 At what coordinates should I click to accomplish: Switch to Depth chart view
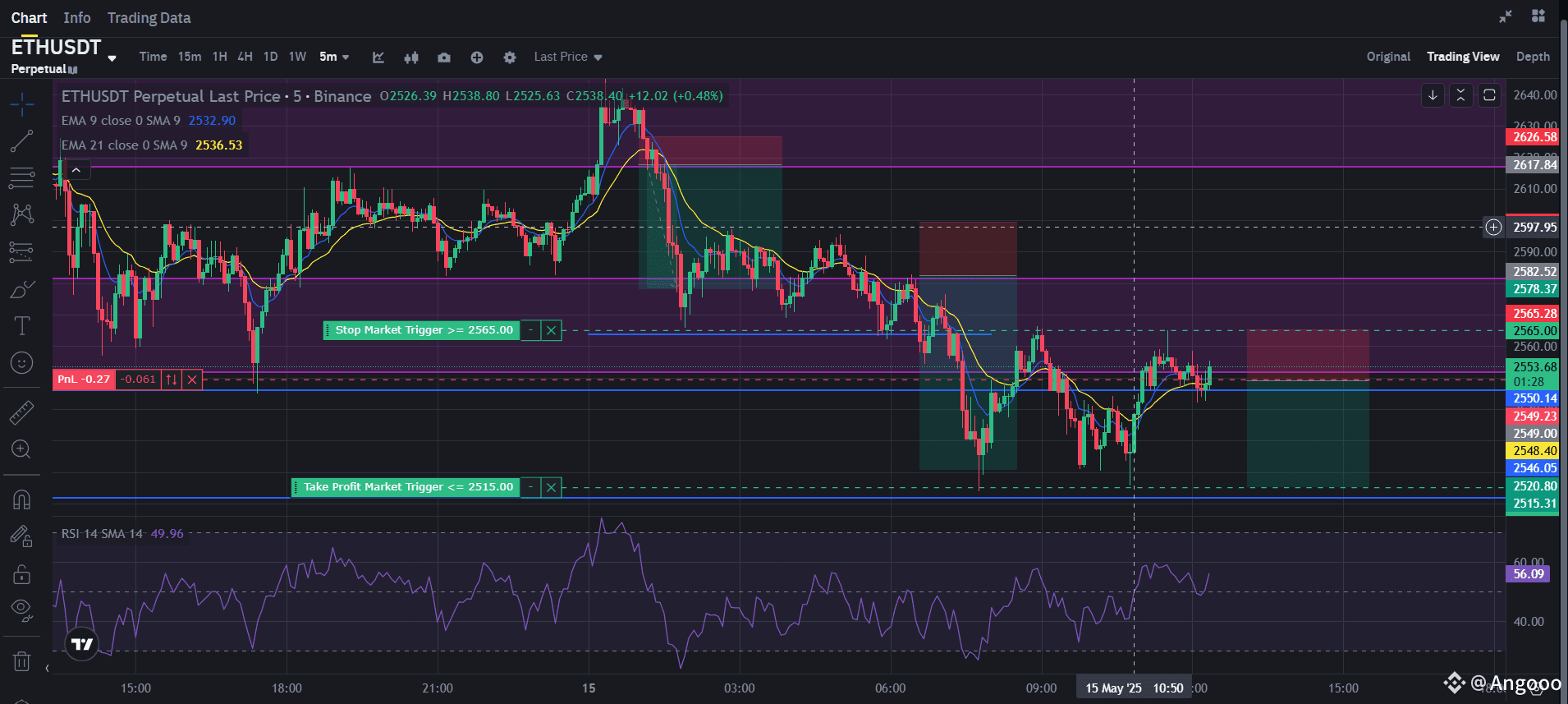coord(1533,57)
